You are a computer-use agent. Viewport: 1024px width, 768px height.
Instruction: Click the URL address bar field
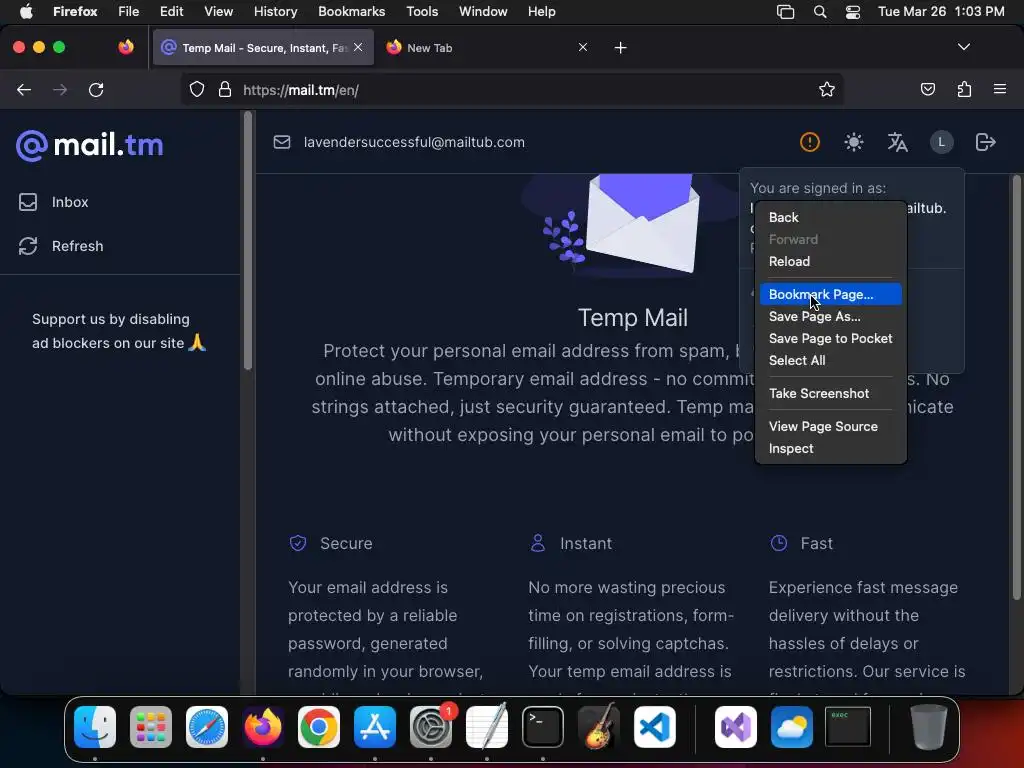point(513,89)
